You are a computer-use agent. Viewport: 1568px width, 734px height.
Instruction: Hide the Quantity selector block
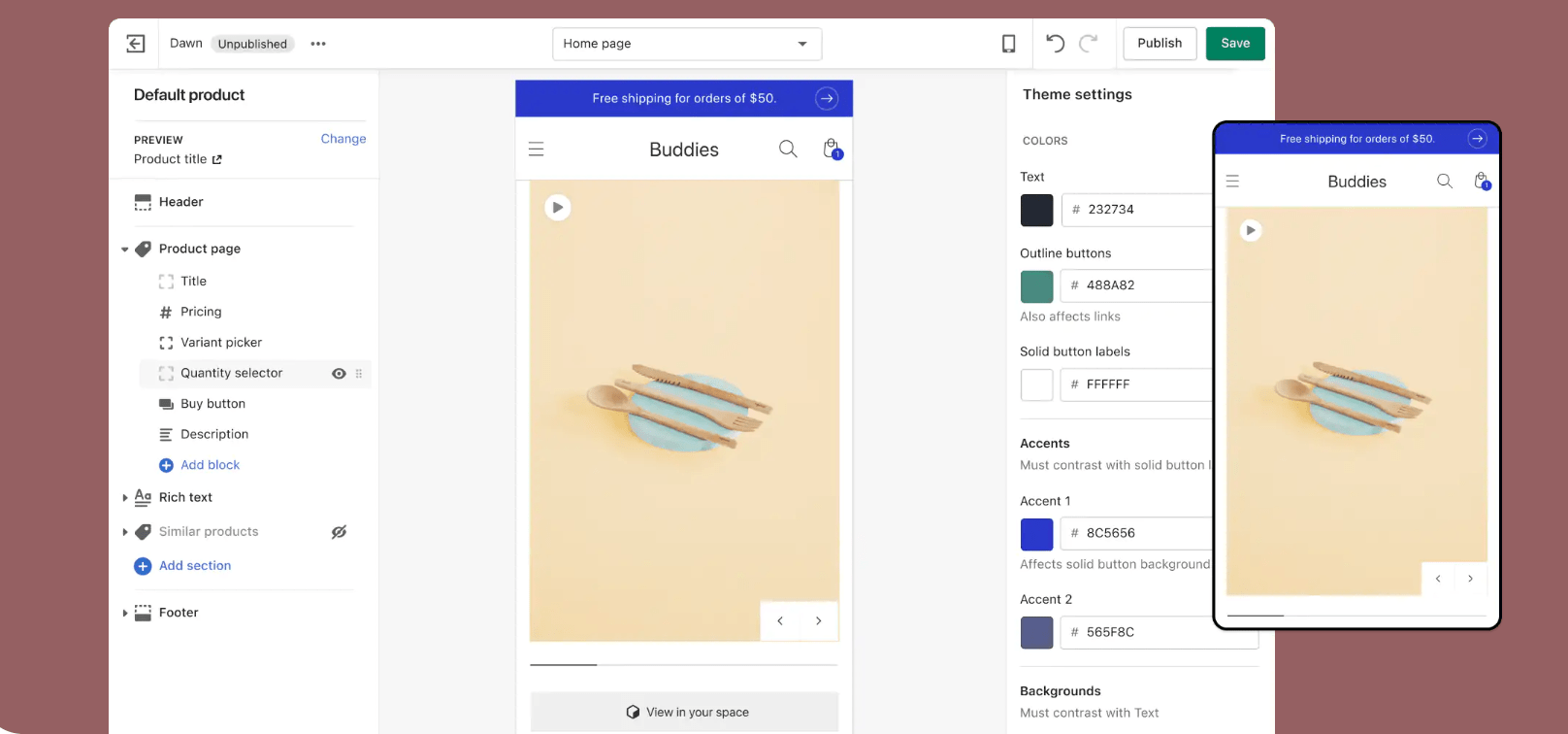[339, 374]
